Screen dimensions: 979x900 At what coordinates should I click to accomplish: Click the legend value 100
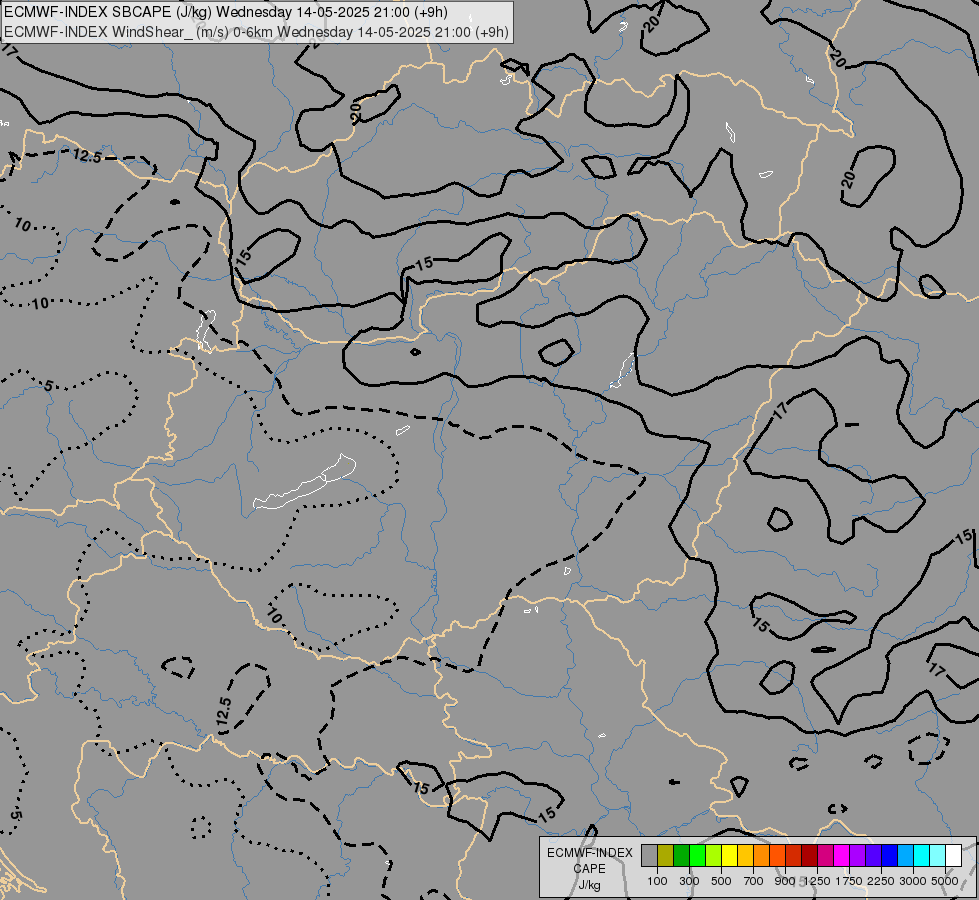[x=657, y=881]
